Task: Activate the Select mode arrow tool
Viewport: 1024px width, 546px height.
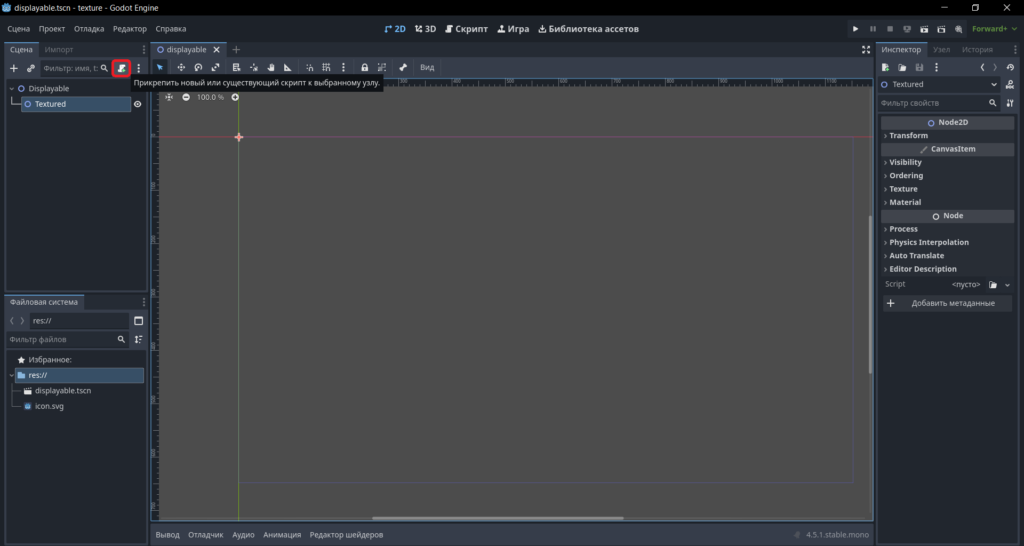Action: pos(160,67)
